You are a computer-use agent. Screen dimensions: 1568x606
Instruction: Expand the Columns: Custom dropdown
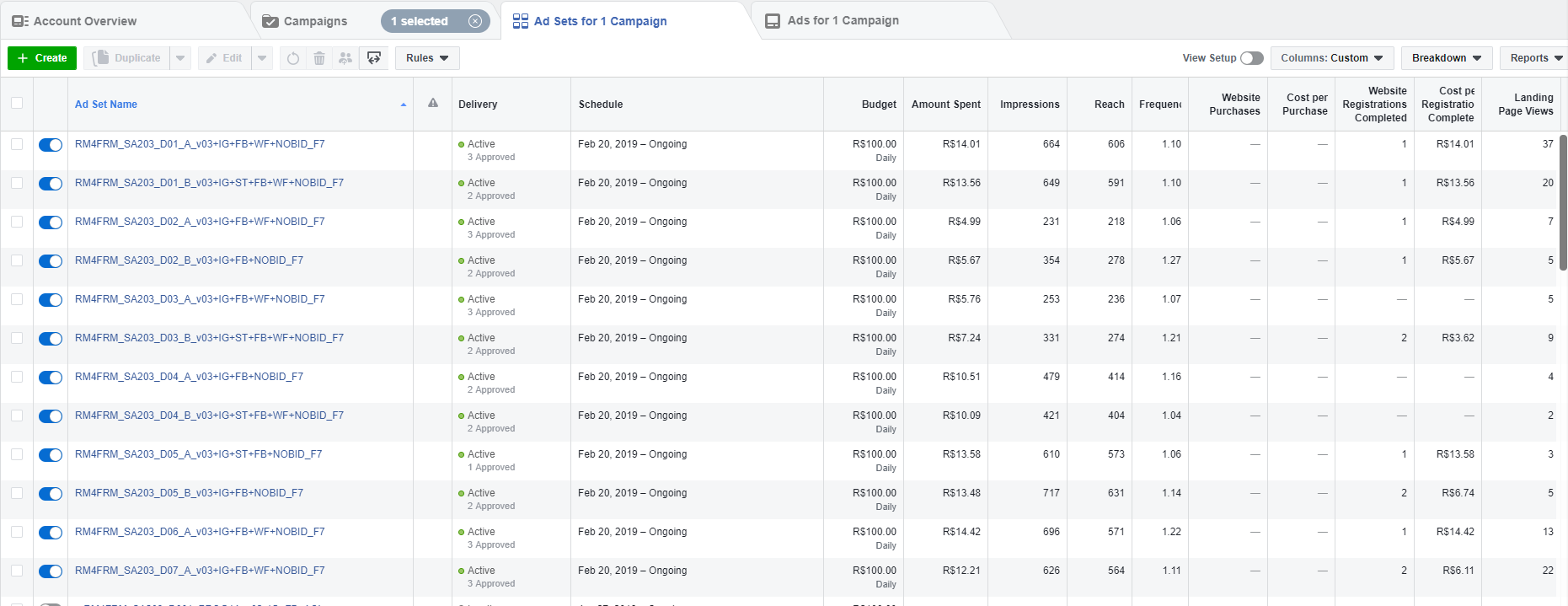pyautogui.click(x=1331, y=58)
